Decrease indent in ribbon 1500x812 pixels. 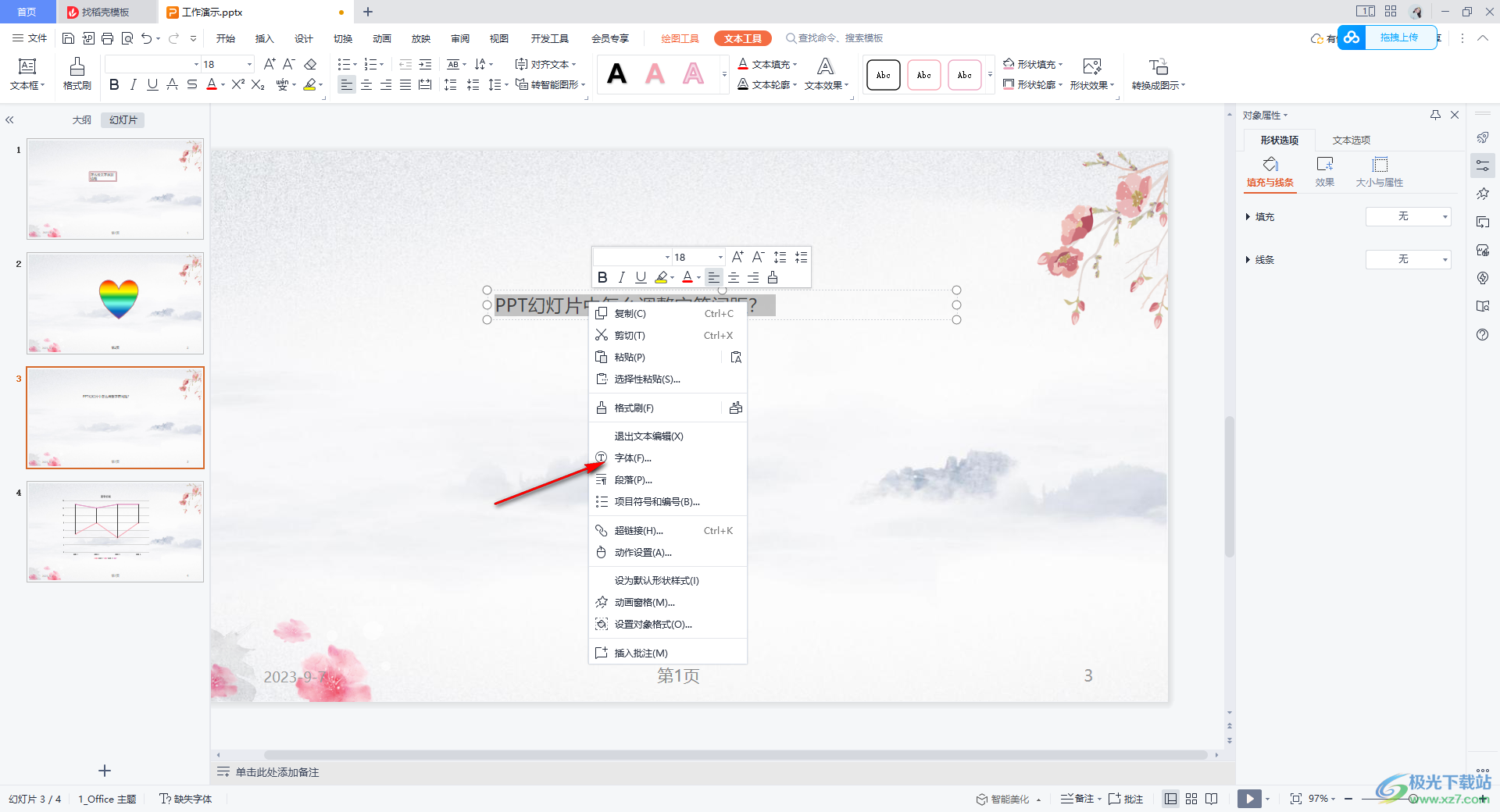pyautogui.click(x=405, y=64)
